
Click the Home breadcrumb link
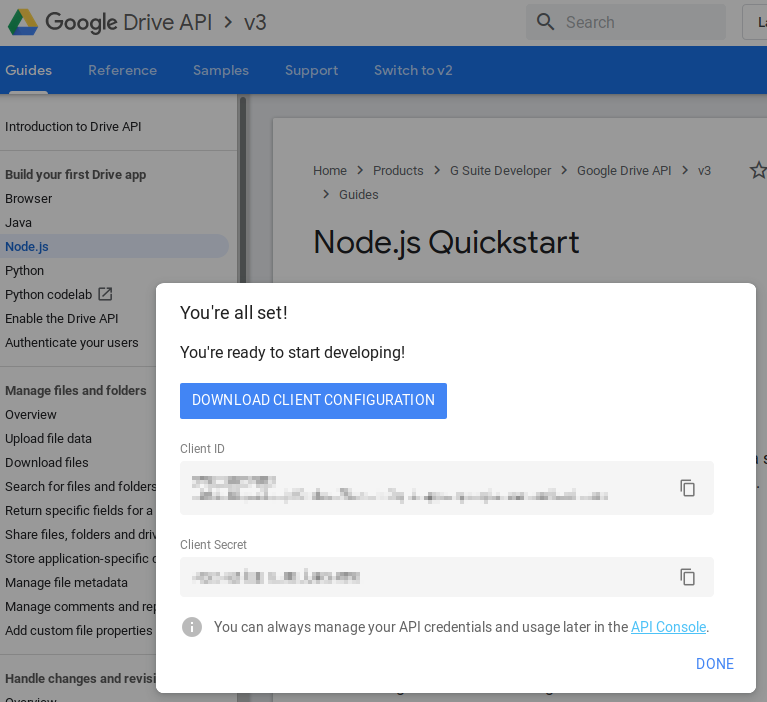(x=330, y=170)
